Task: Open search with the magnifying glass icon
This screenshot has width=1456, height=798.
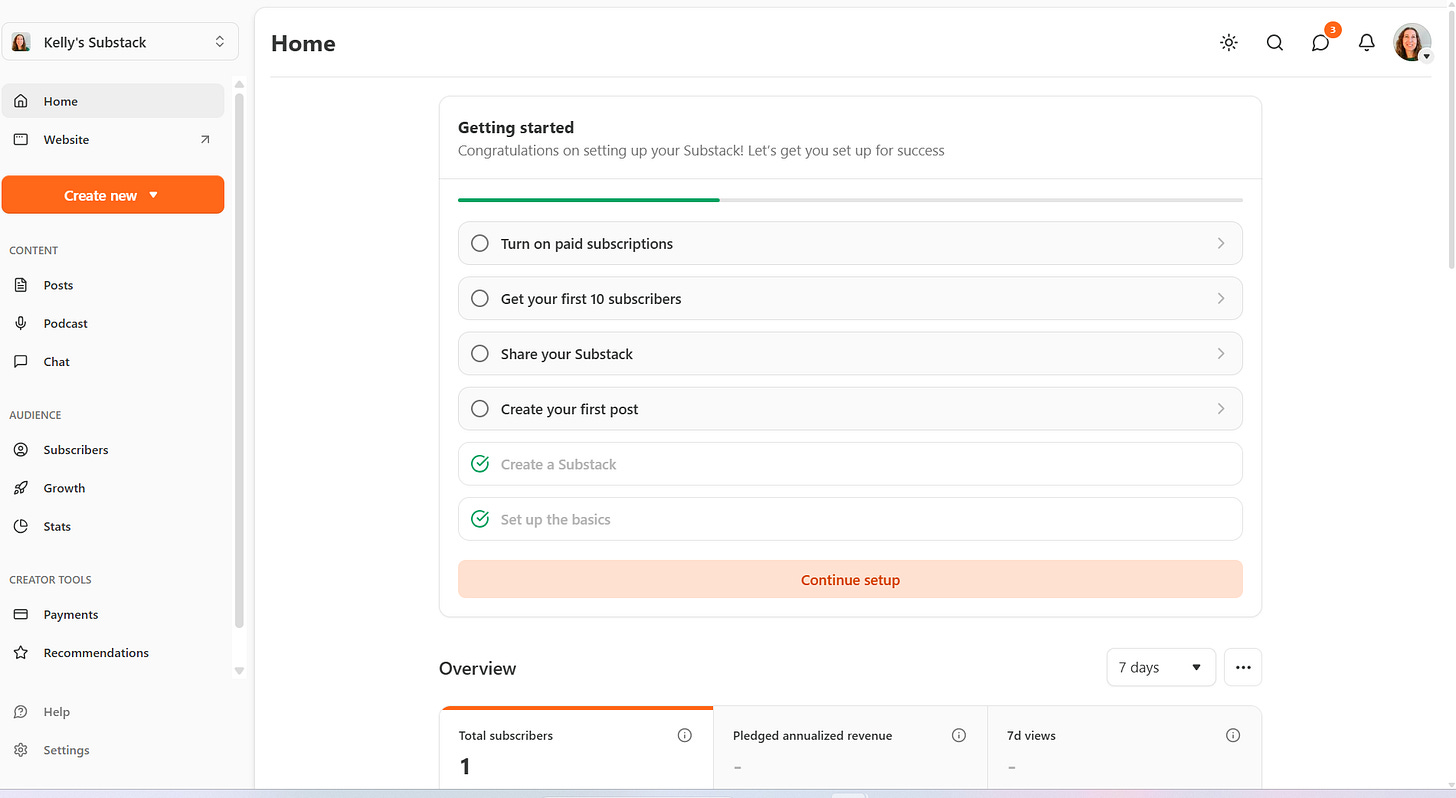Action: pyautogui.click(x=1275, y=43)
